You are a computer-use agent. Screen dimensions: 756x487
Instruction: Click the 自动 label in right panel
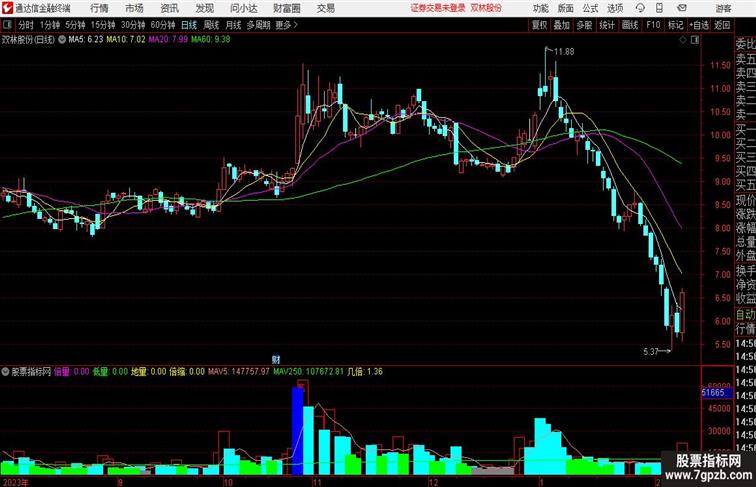(x=746, y=315)
